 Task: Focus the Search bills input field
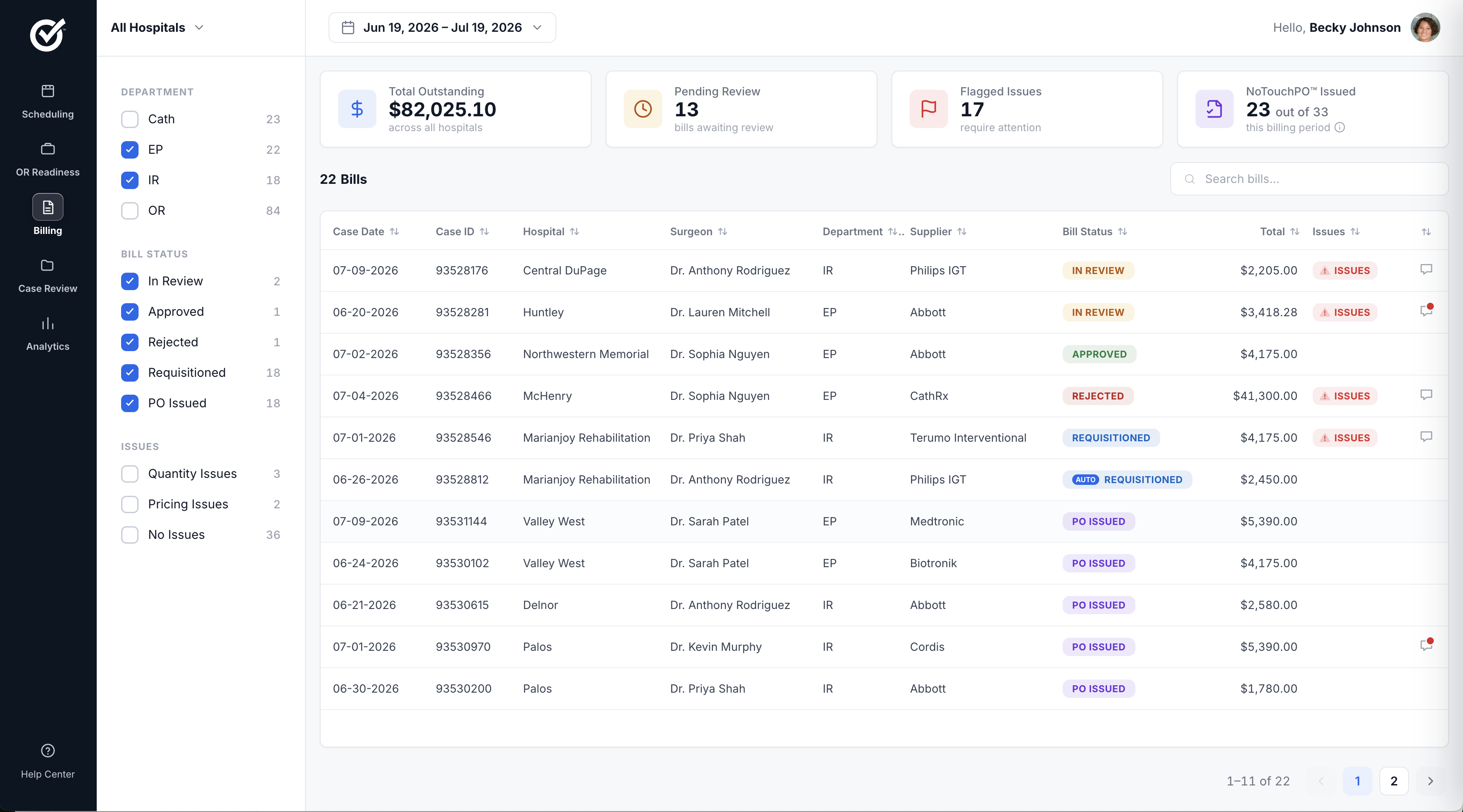tap(1309, 179)
